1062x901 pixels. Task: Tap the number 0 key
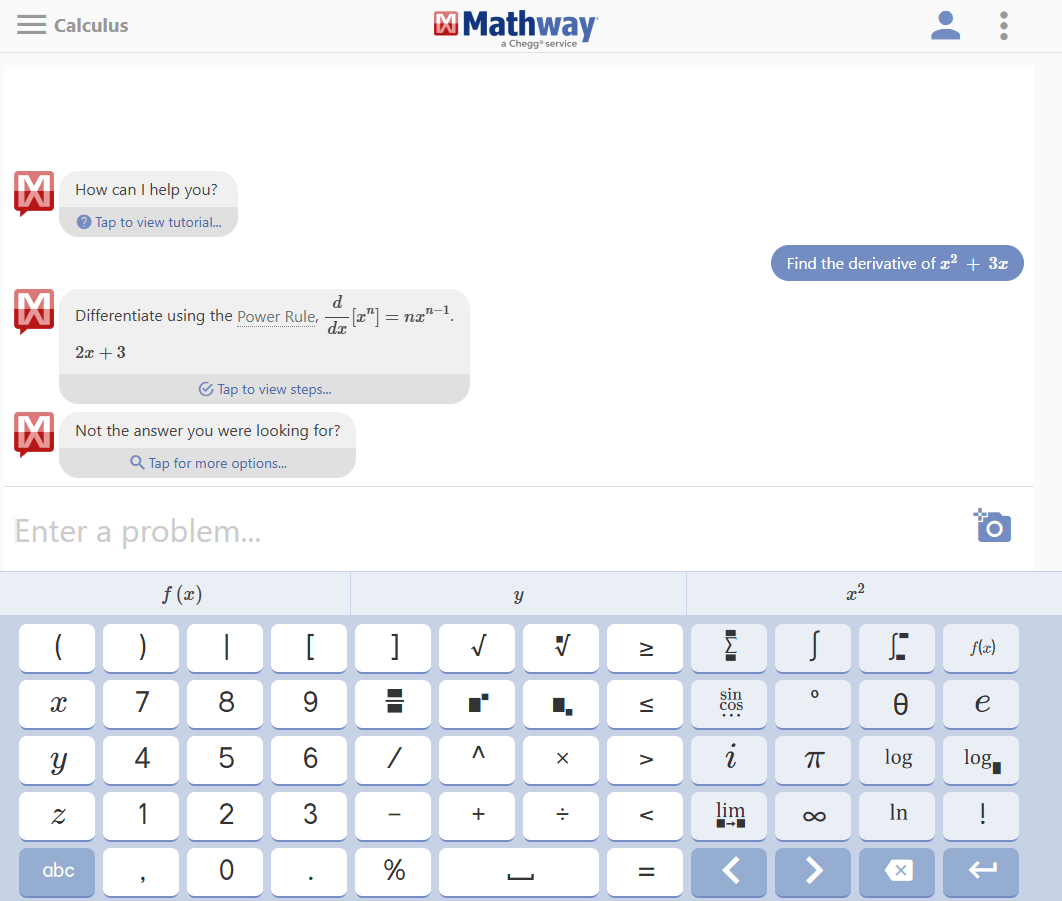click(x=226, y=872)
